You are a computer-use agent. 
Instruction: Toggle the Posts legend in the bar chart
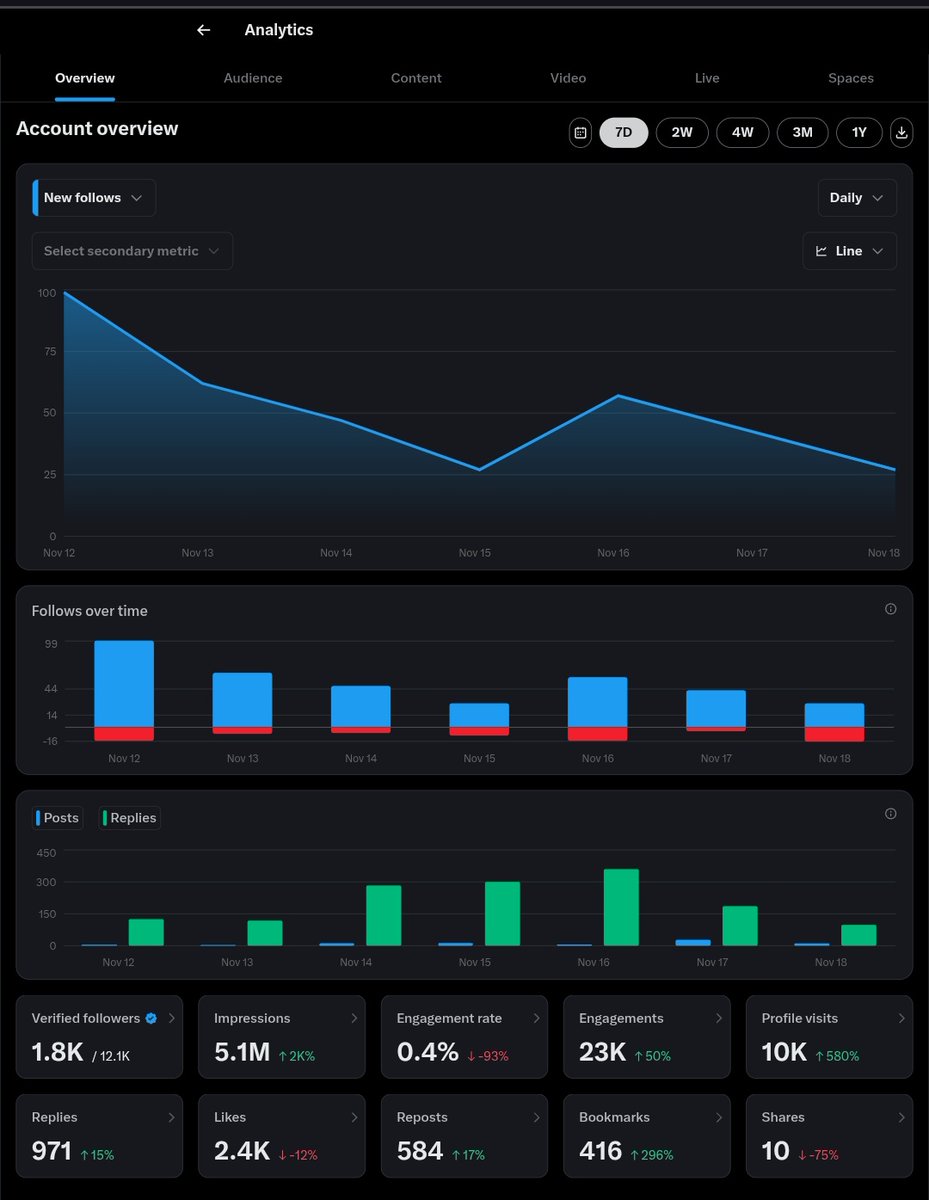pos(57,817)
